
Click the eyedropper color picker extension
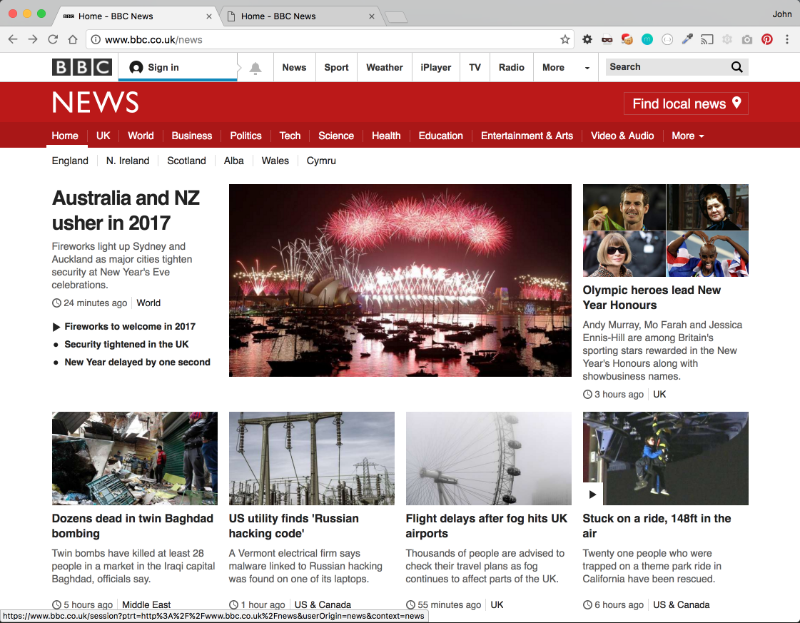click(687, 39)
